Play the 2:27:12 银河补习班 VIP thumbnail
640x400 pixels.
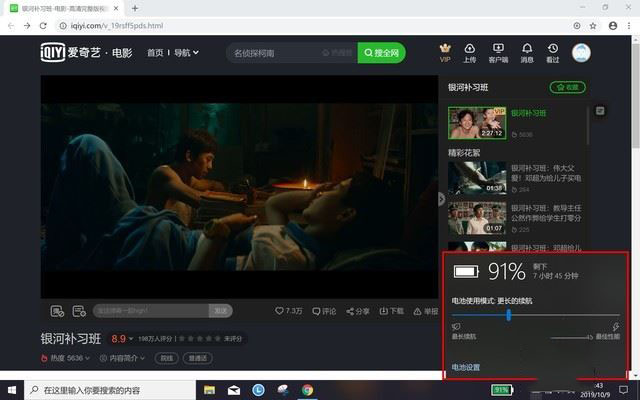click(477, 123)
